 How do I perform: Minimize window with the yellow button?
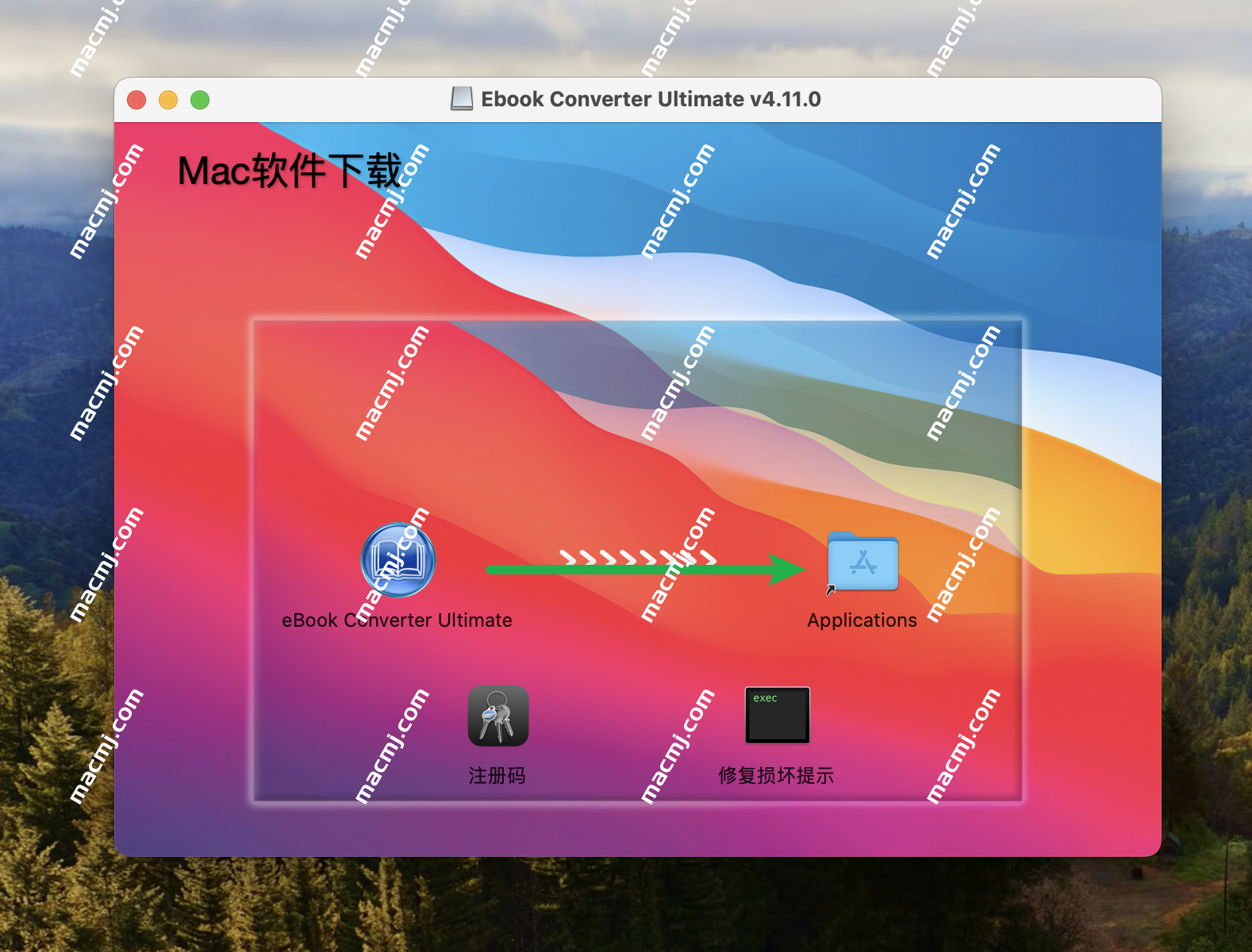tap(168, 100)
